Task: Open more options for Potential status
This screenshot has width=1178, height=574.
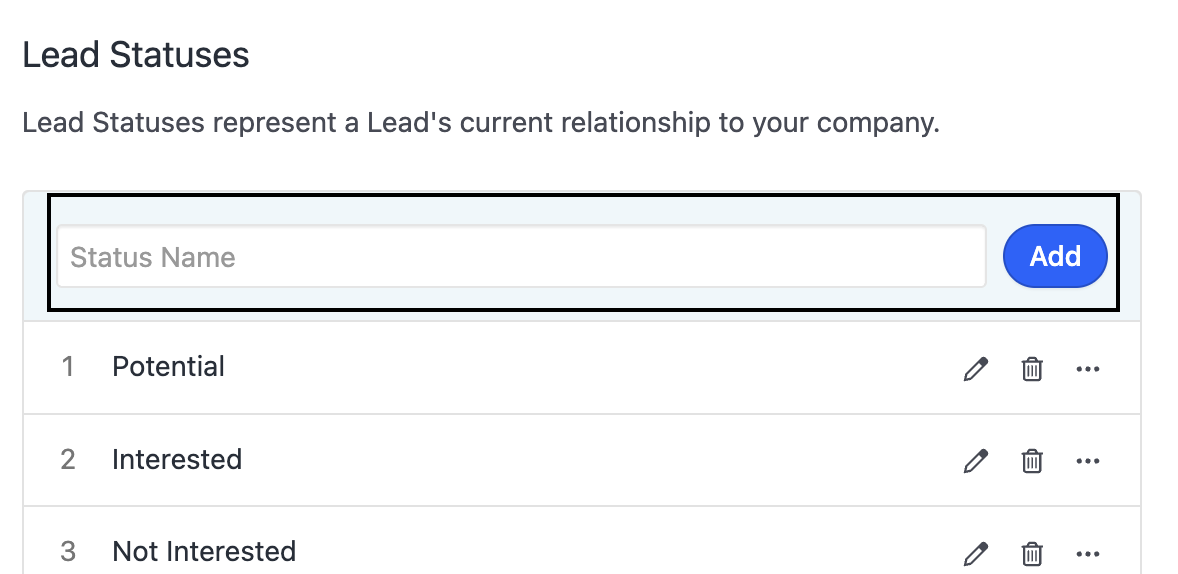Action: pyautogui.click(x=1087, y=369)
